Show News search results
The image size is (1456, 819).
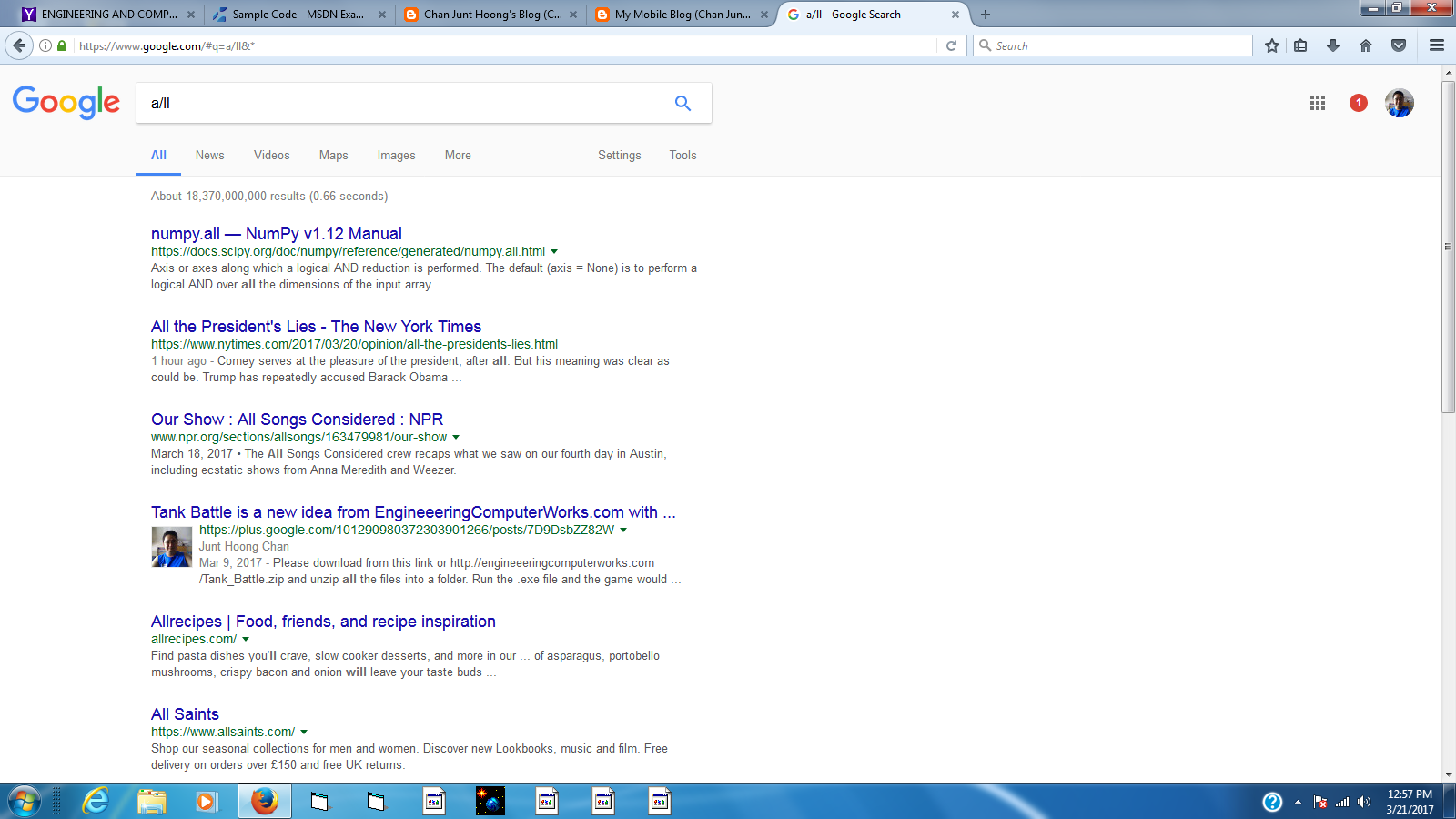click(209, 156)
